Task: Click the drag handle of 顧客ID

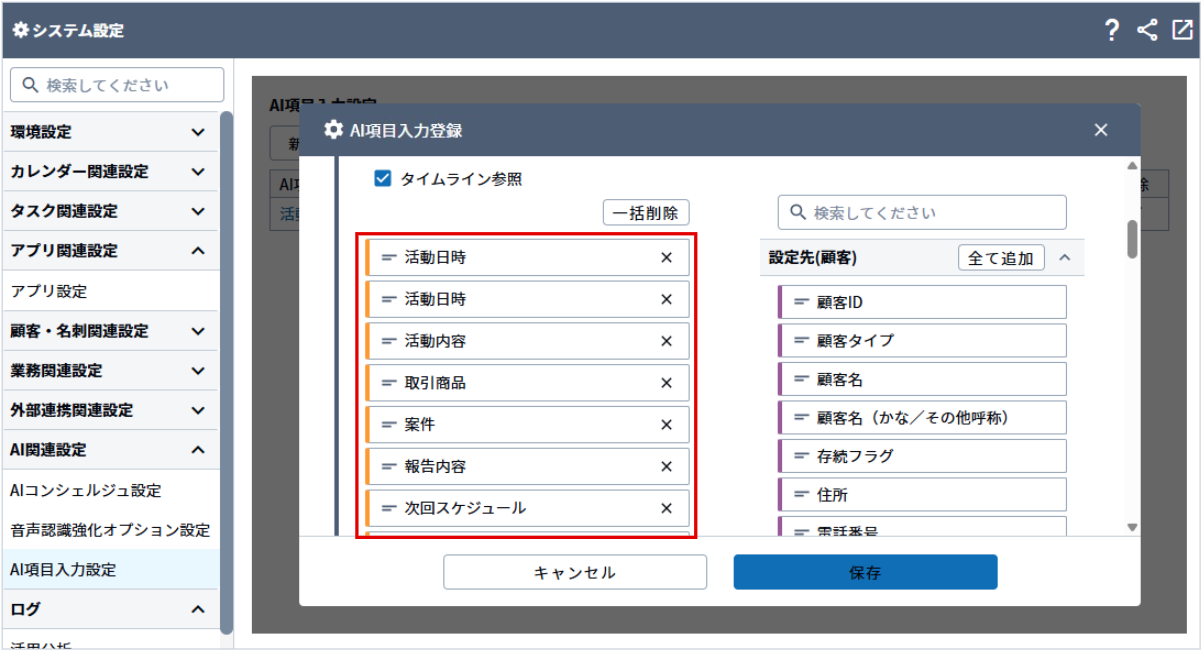Action: (x=801, y=302)
